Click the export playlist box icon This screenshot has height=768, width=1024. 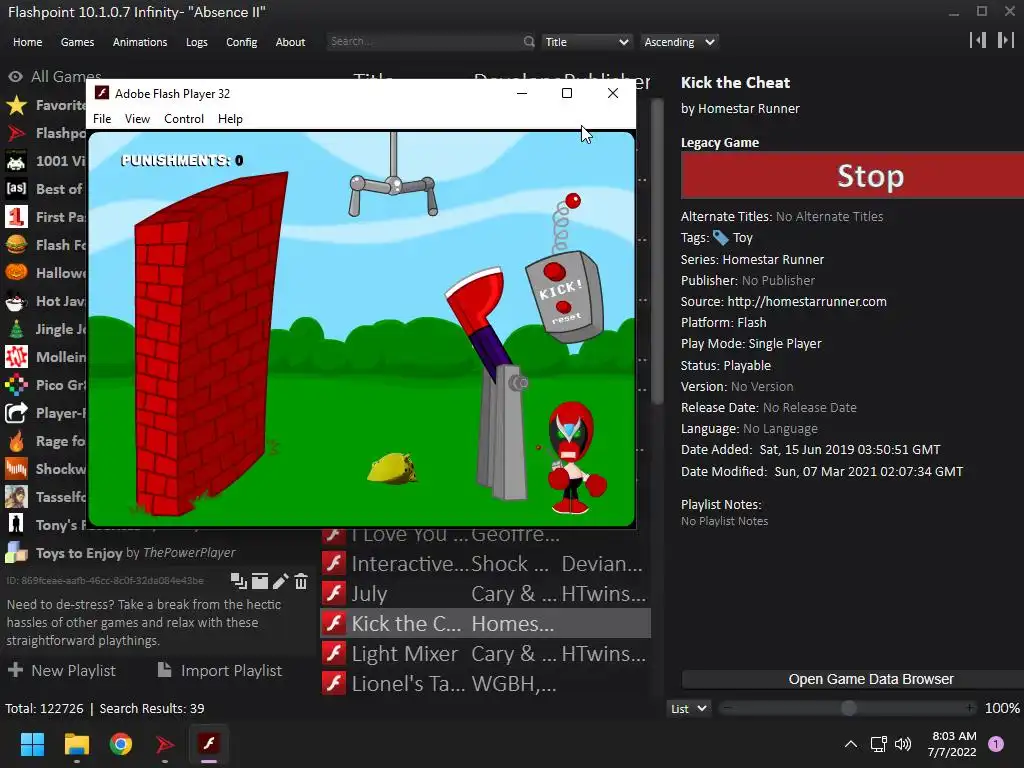click(x=260, y=581)
